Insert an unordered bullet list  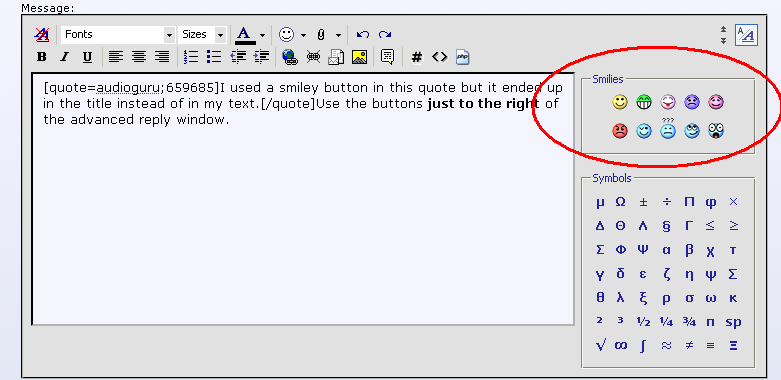214,57
